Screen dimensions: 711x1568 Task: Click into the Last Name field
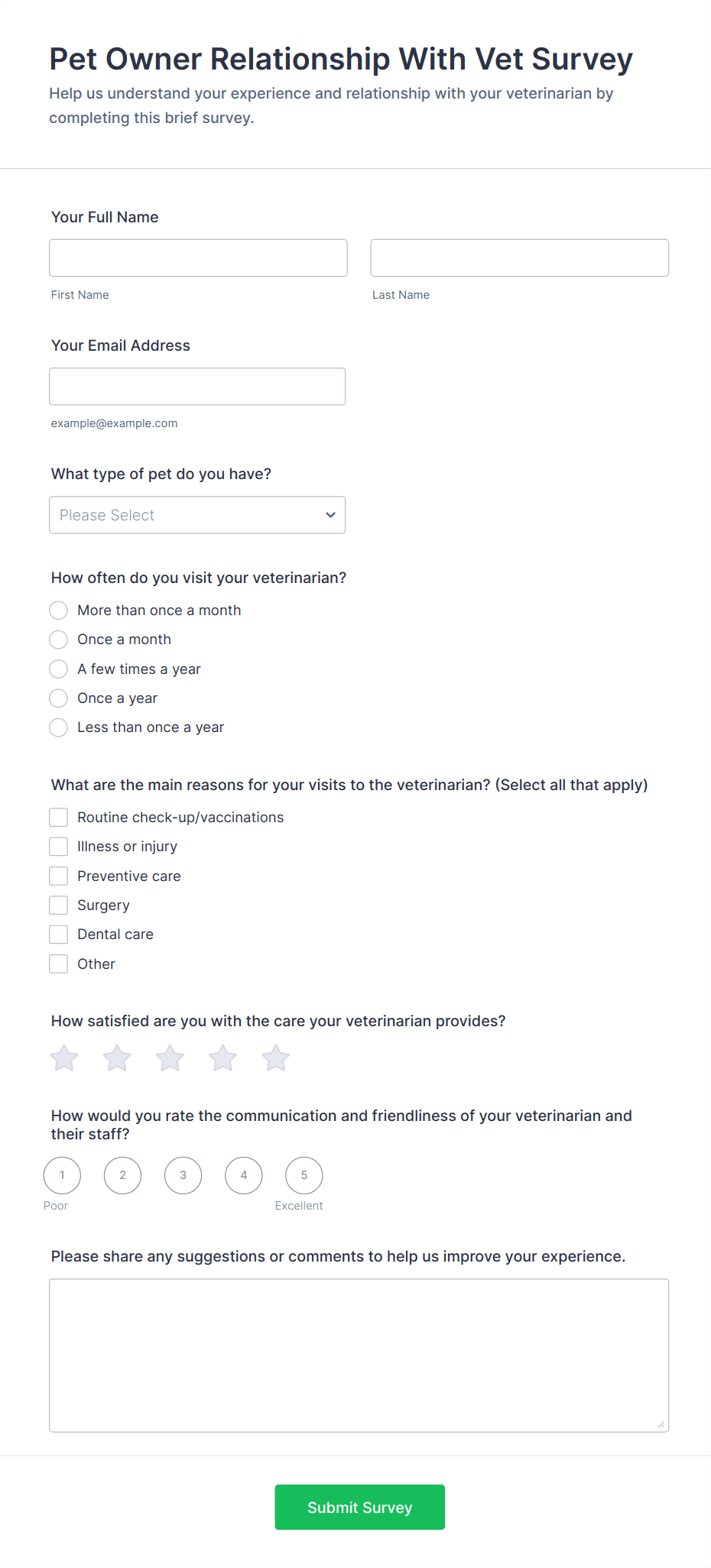519,258
